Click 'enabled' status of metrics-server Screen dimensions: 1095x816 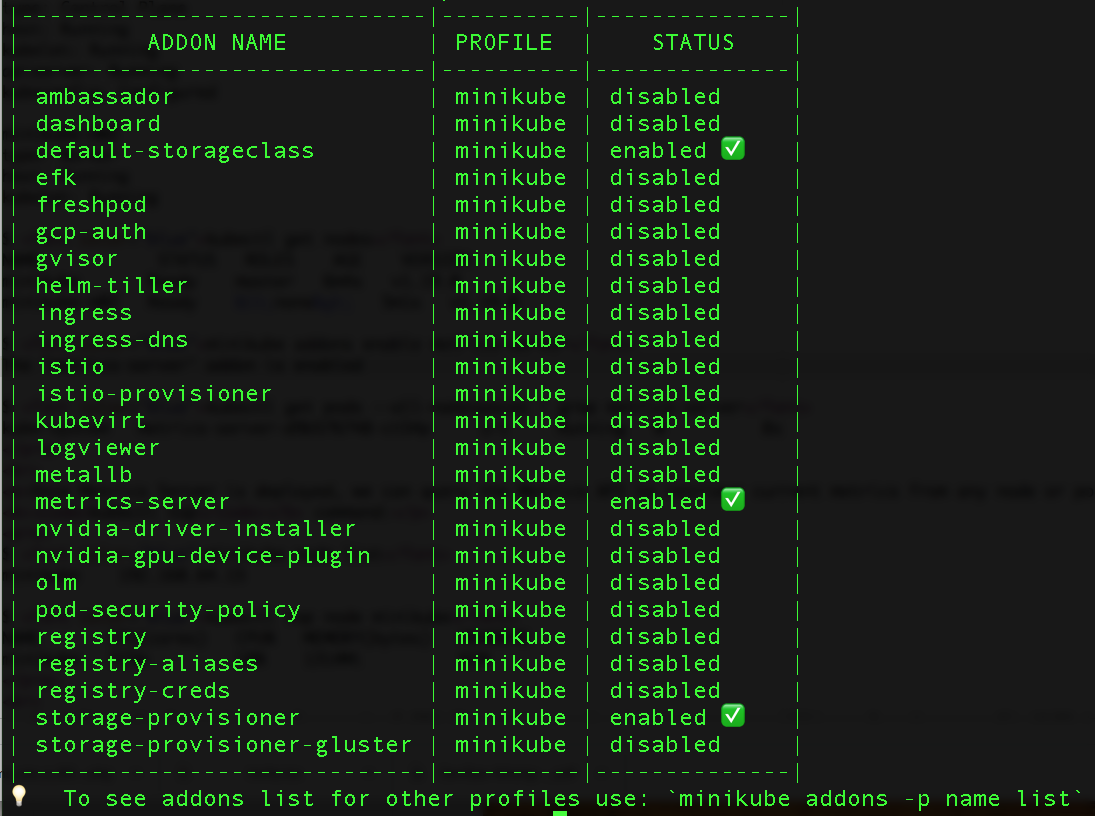[658, 502]
